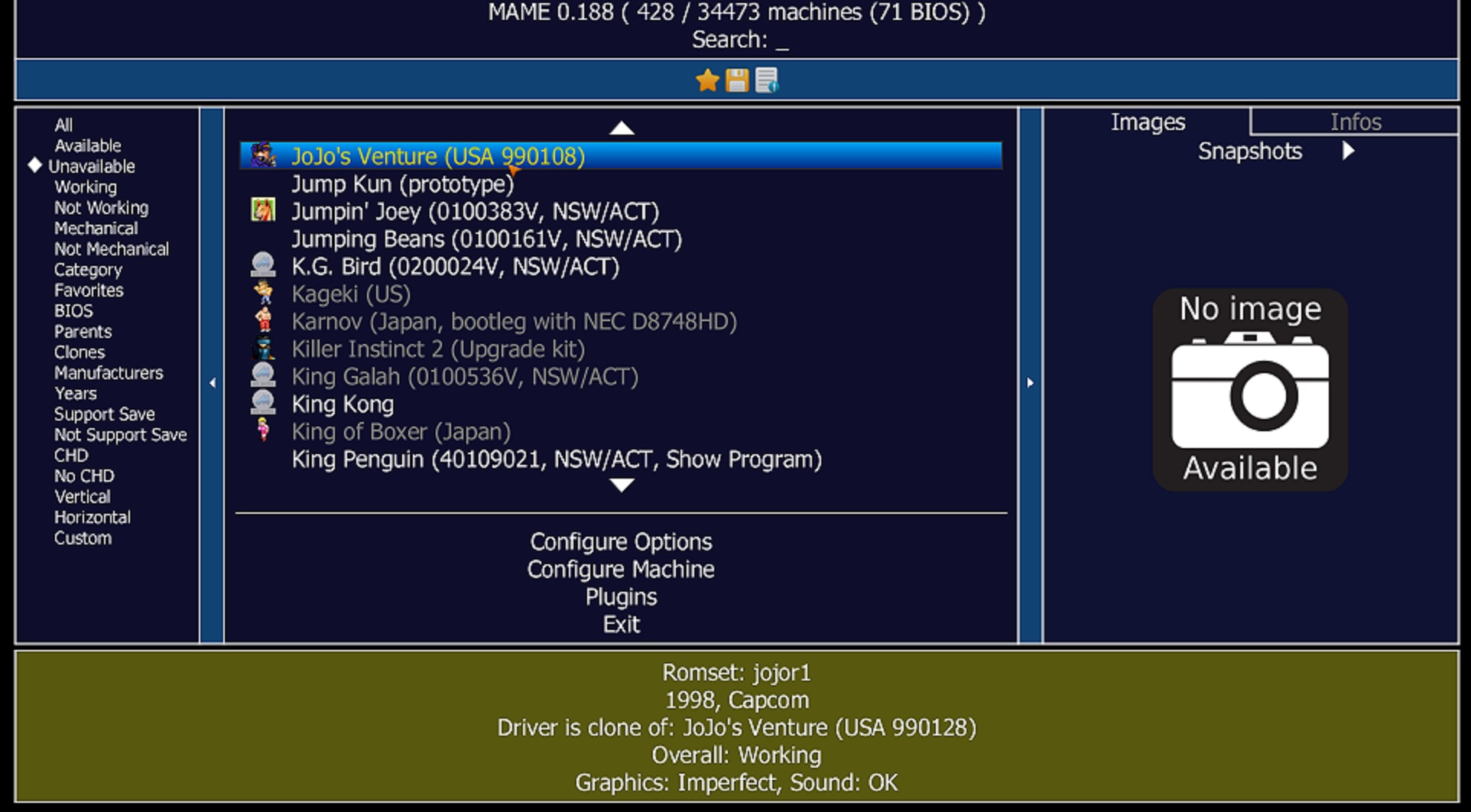
Task: Click the King of Boxer game icon
Action: pyautogui.click(x=263, y=430)
